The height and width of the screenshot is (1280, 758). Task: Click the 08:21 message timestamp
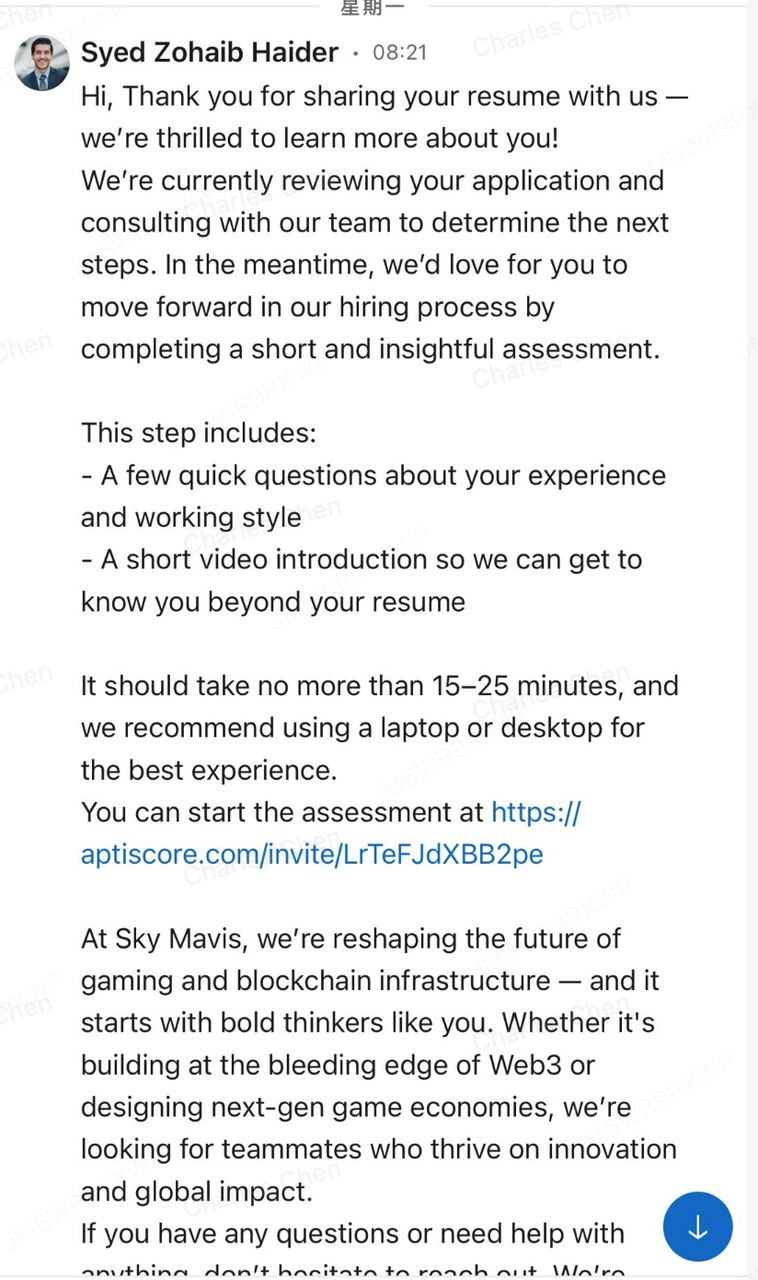399,53
